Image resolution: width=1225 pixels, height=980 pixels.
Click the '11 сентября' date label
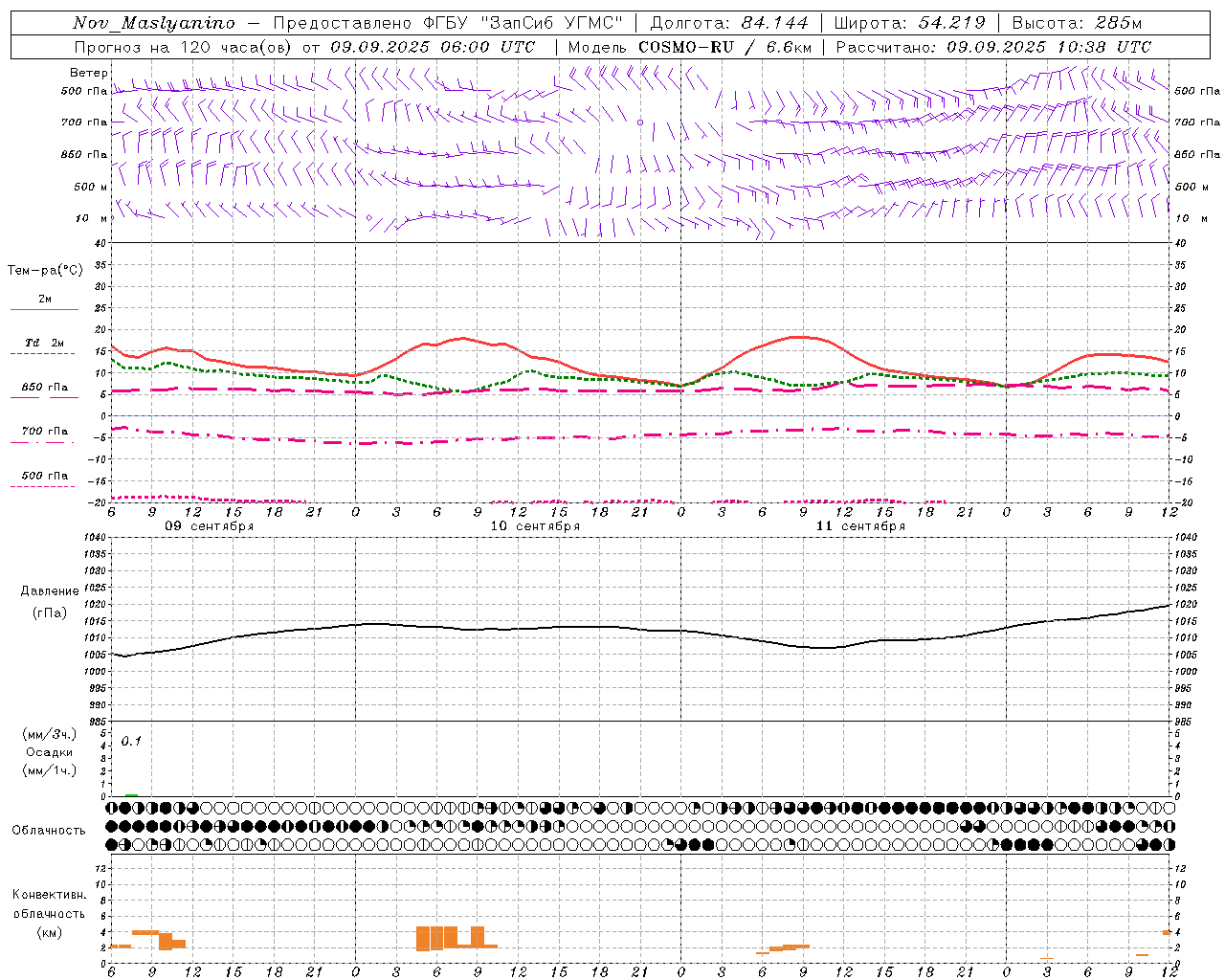(860, 526)
